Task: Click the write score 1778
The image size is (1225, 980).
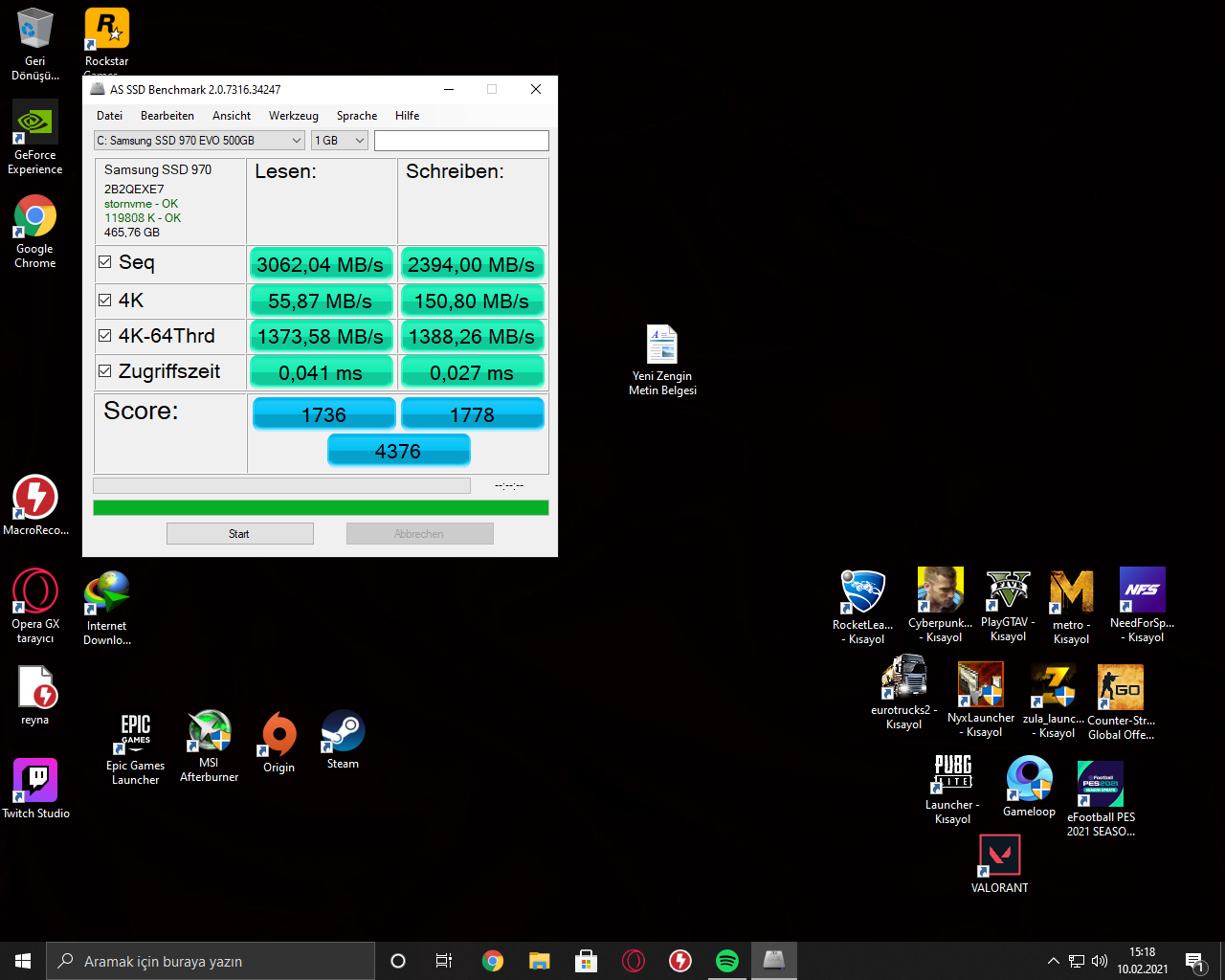Action: point(472,414)
